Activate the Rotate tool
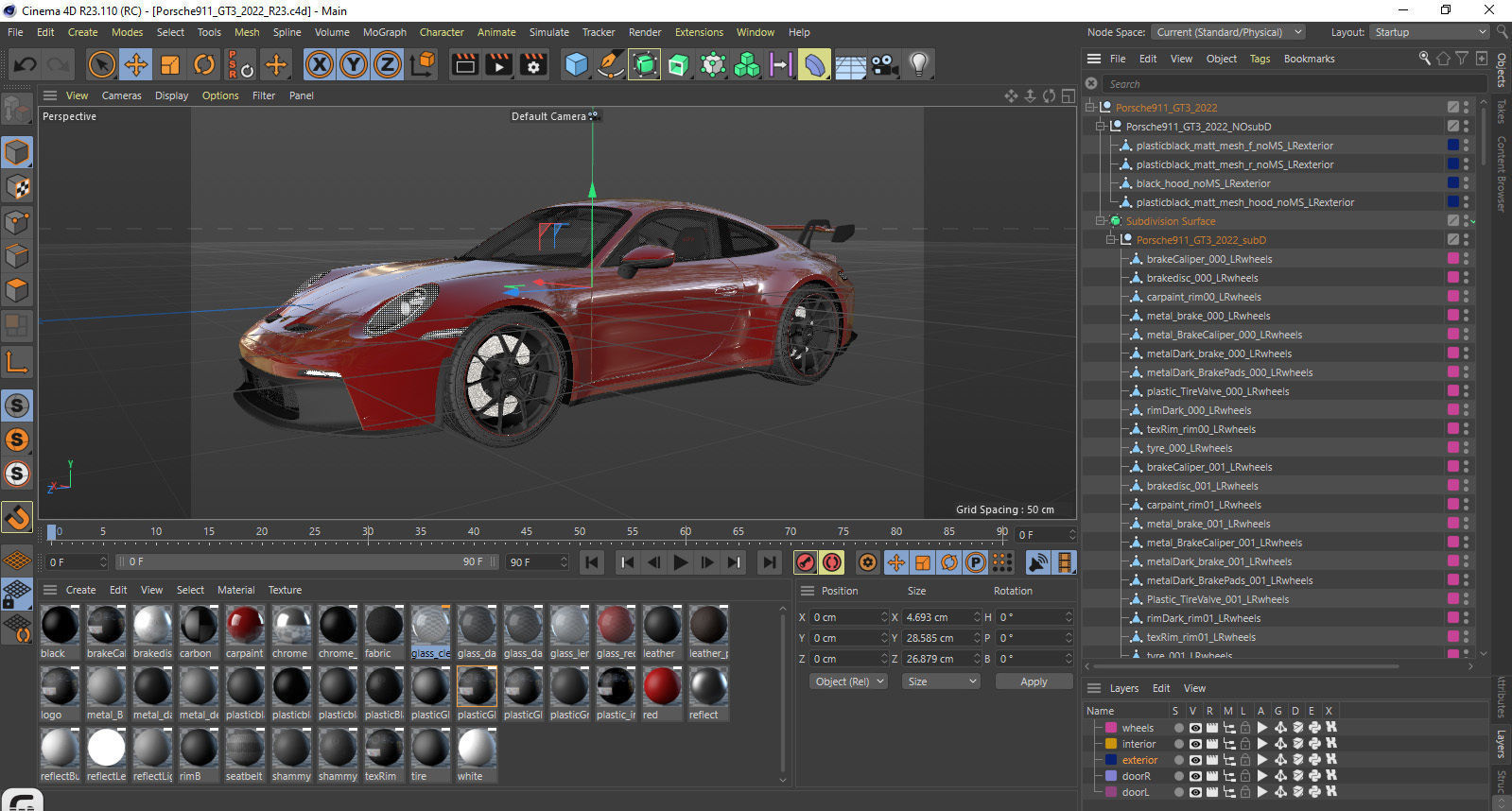The image size is (1512, 811). [204, 64]
